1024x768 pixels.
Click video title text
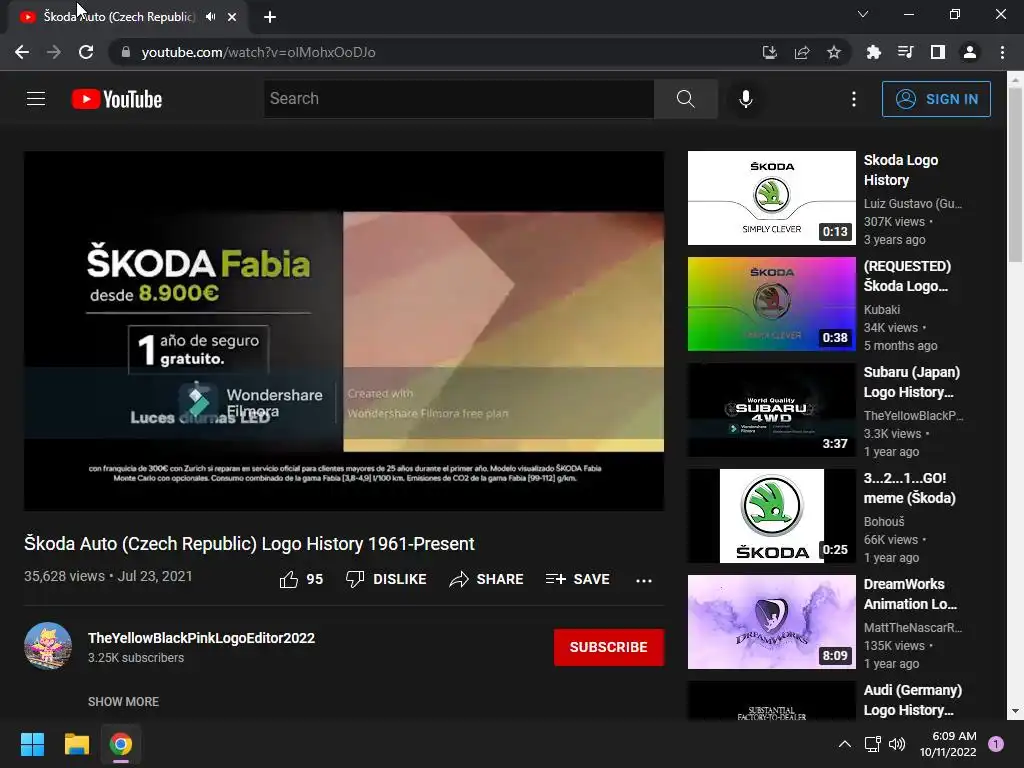(x=249, y=544)
